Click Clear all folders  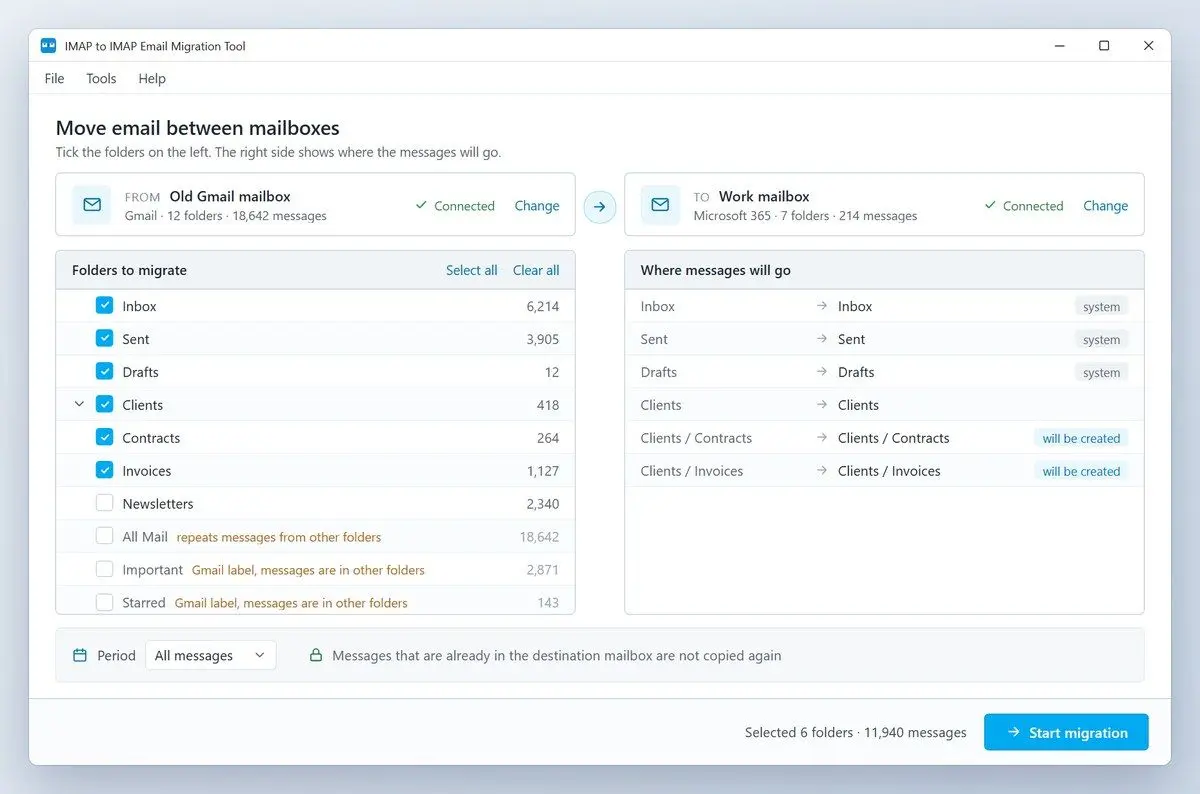(x=536, y=270)
